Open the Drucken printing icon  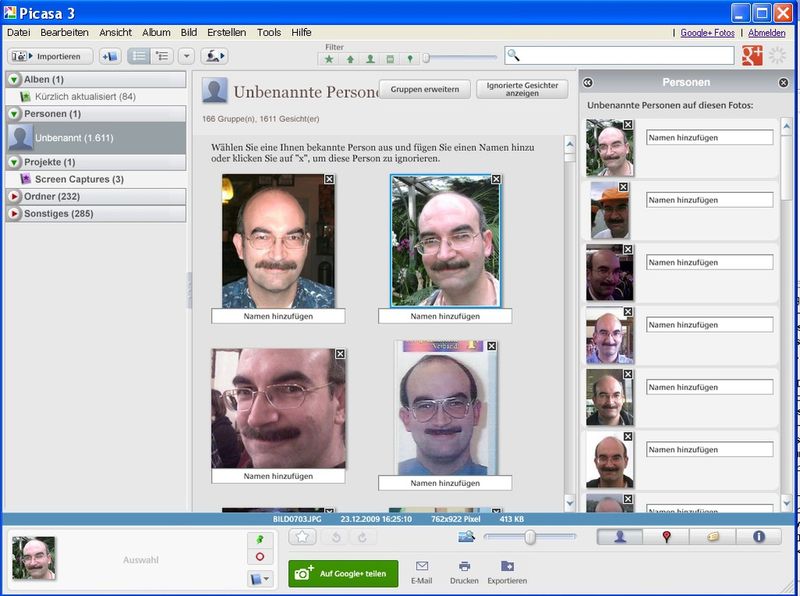(463, 567)
